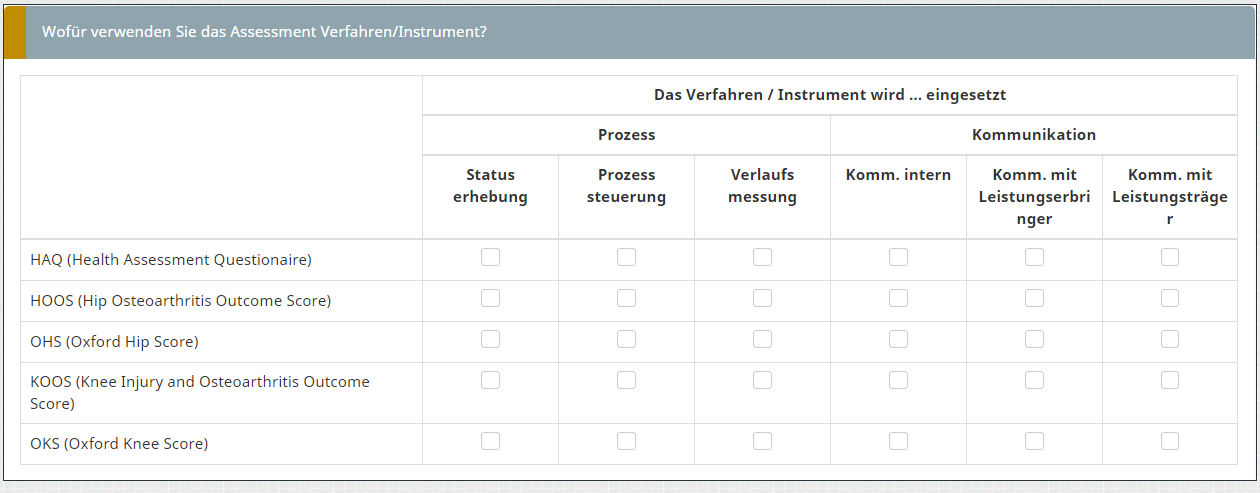Enable KOOS under Komm. intern
Viewport: 1260px width, 493px height.
point(898,380)
